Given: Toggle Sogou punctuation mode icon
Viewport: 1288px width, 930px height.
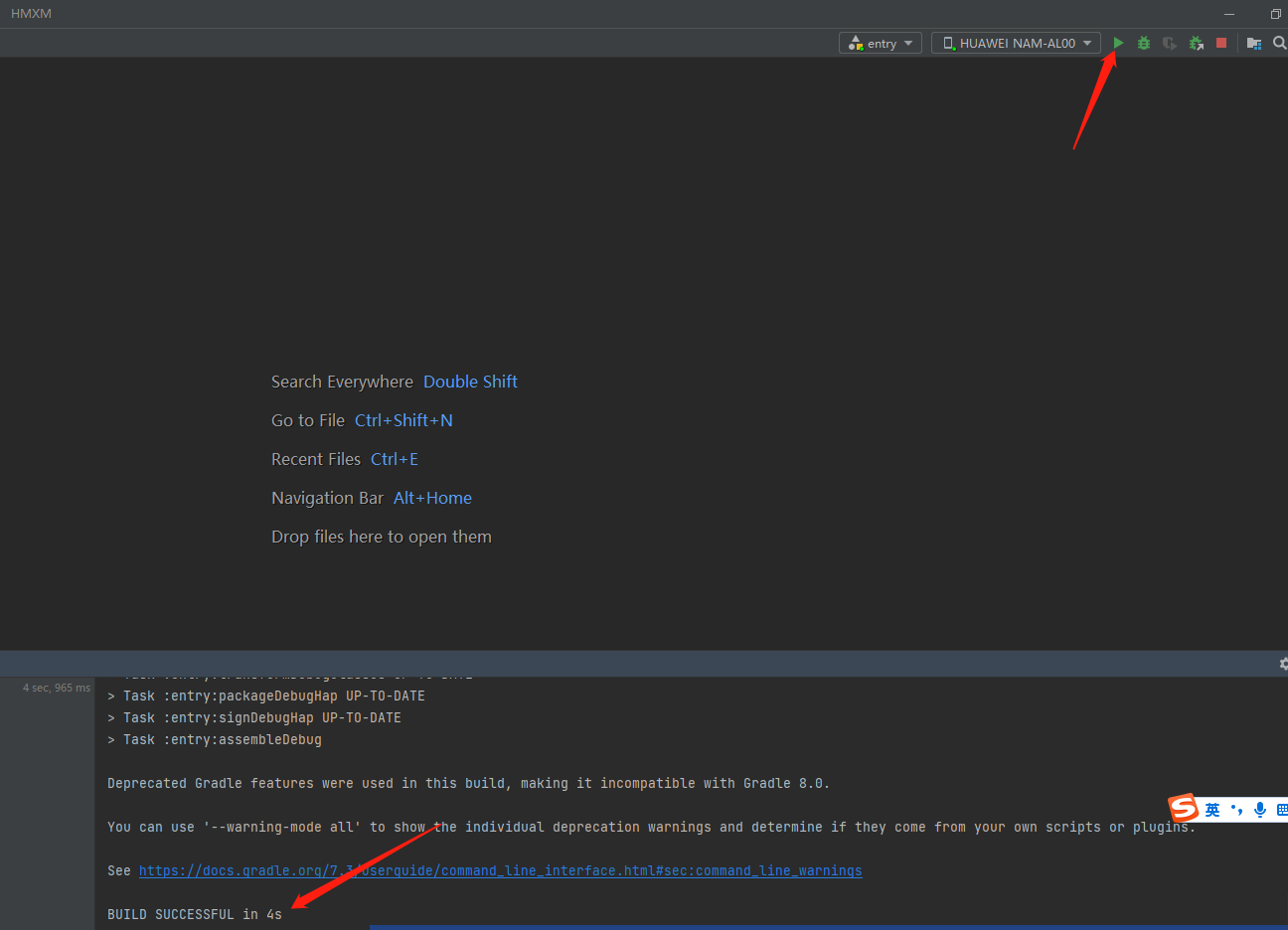Looking at the screenshot, I should pyautogui.click(x=1236, y=810).
